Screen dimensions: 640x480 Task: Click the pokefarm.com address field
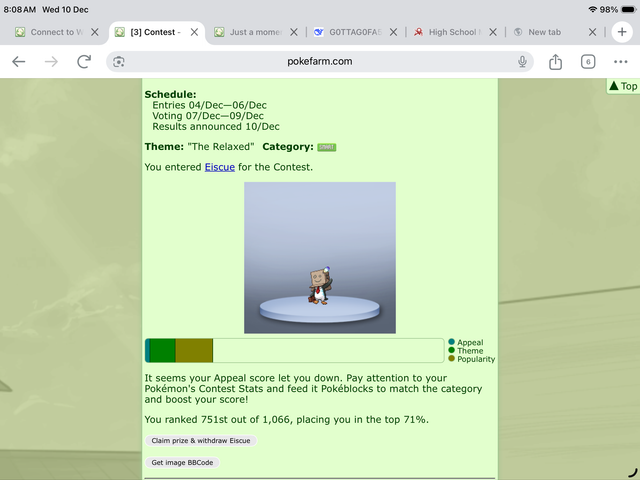320,62
